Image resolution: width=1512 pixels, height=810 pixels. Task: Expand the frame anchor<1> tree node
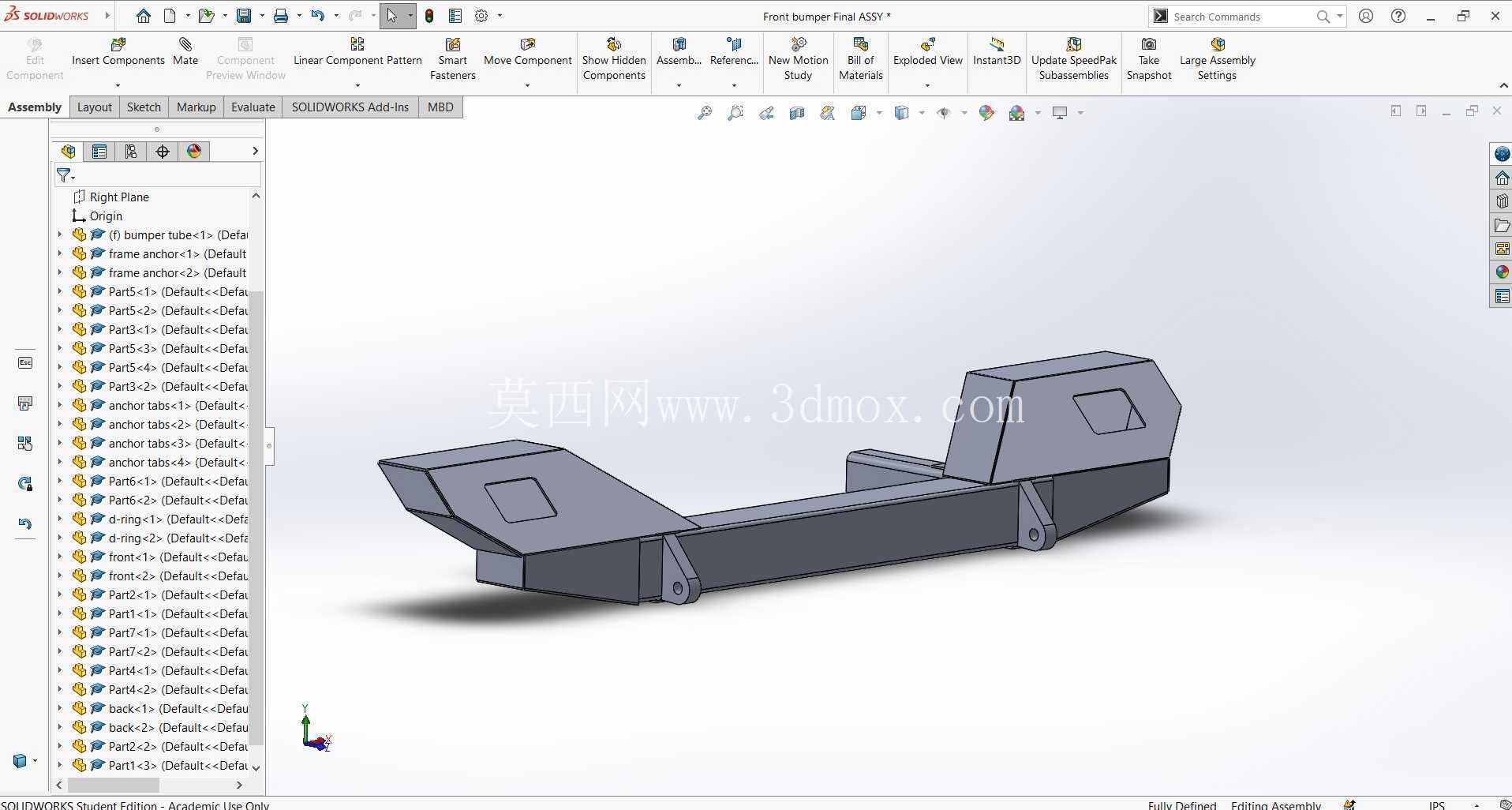[x=60, y=253]
